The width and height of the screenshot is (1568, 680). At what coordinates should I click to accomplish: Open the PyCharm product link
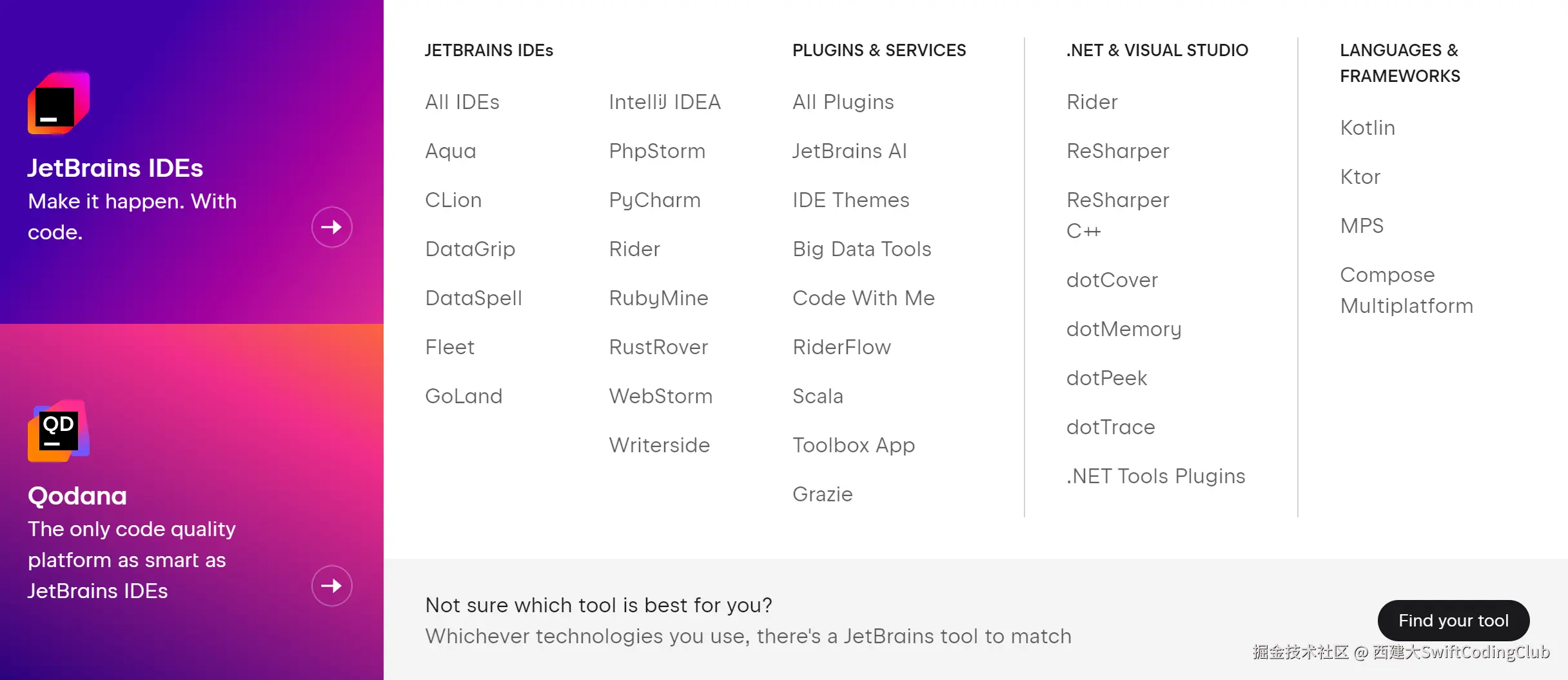654,200
